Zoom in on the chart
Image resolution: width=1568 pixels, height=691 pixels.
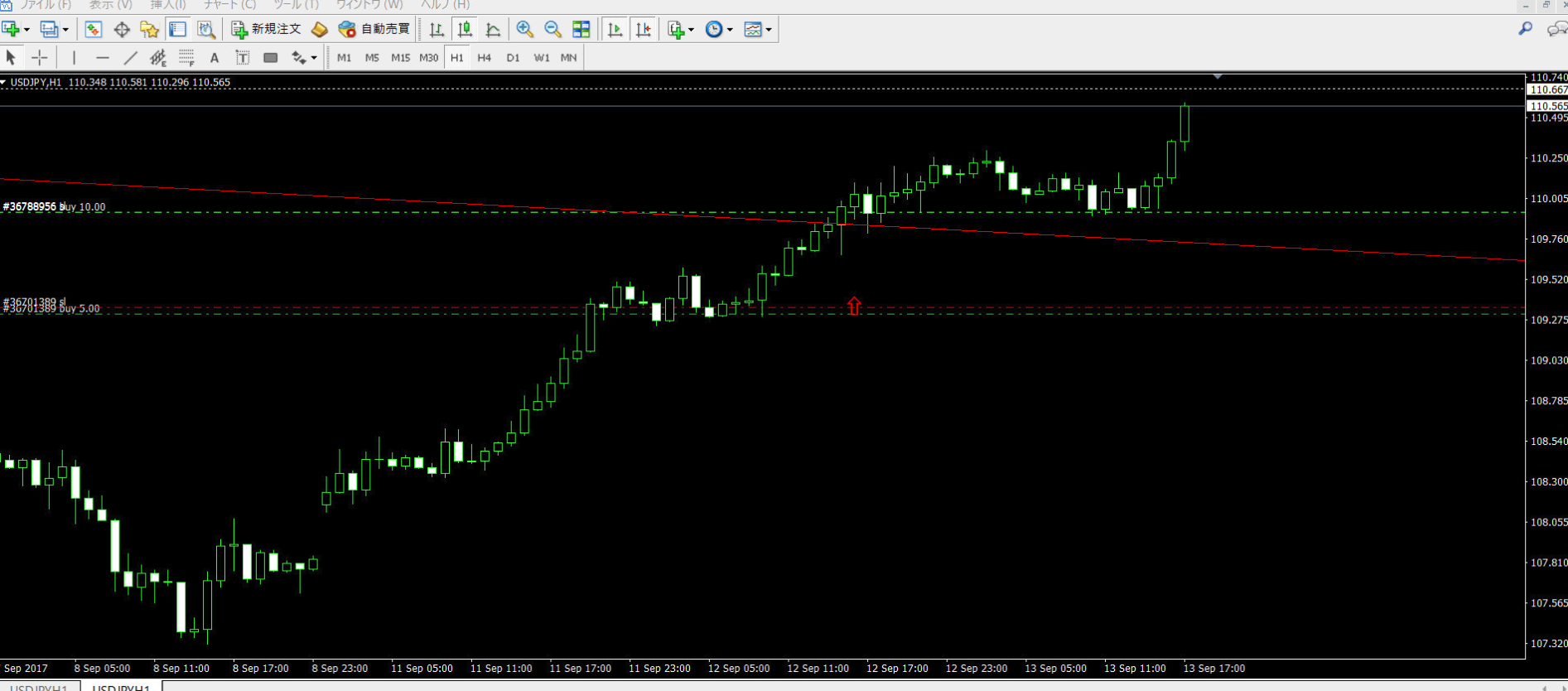point(524,29)
